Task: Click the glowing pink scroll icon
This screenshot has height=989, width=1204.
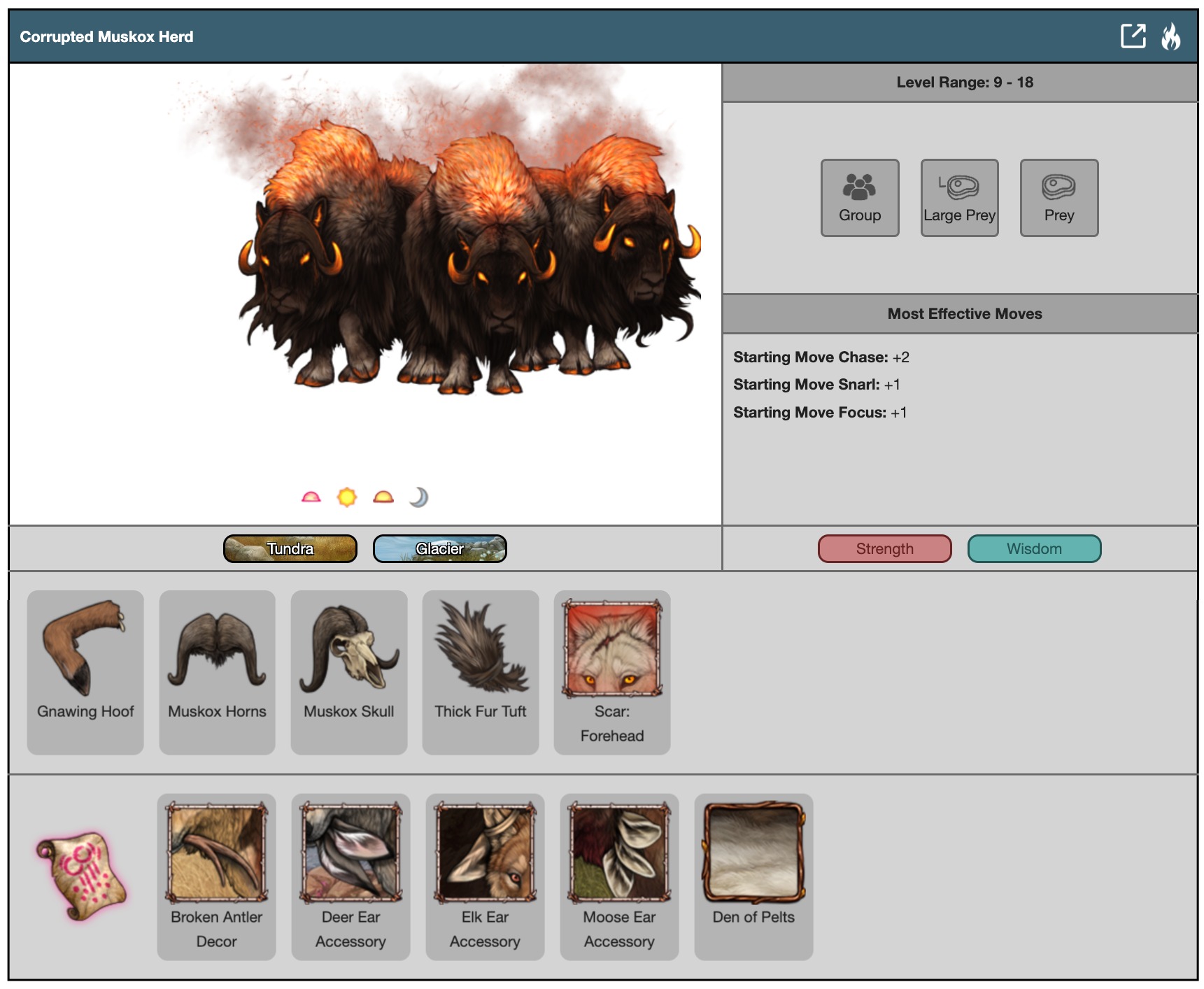Action: [x=82, y=875]
